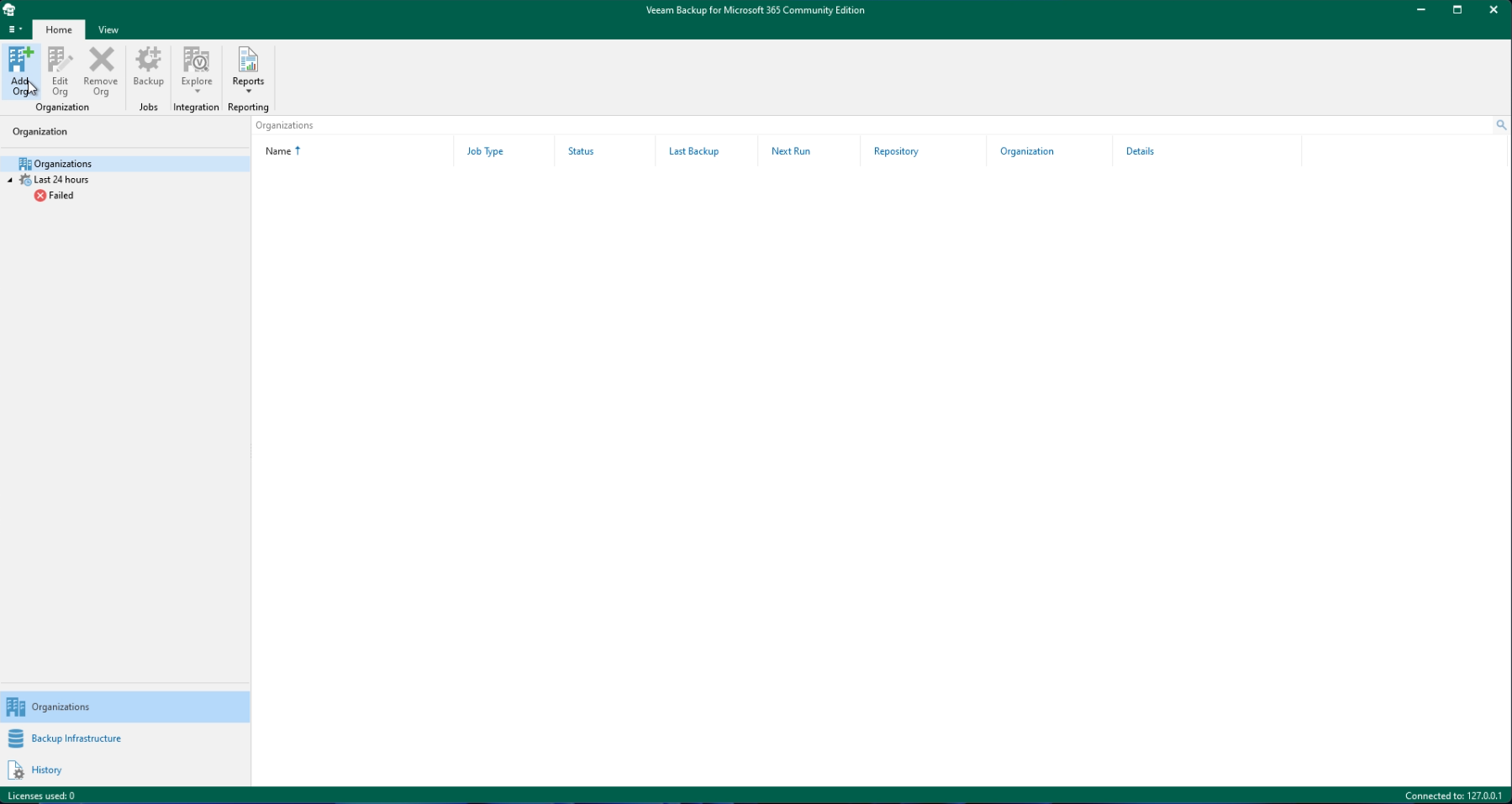Open the History view icon
This screenshot has height=804, width=1512.
tap(16, 770)
